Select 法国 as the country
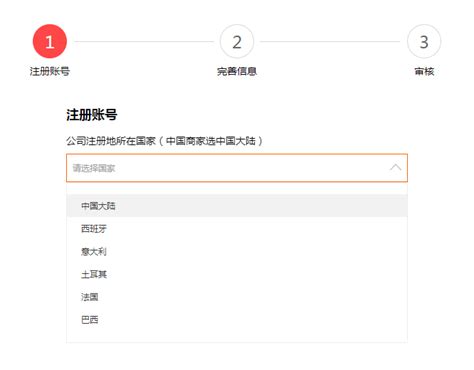The width and height of the screenshot is (474, 370). tap(237, 297)
